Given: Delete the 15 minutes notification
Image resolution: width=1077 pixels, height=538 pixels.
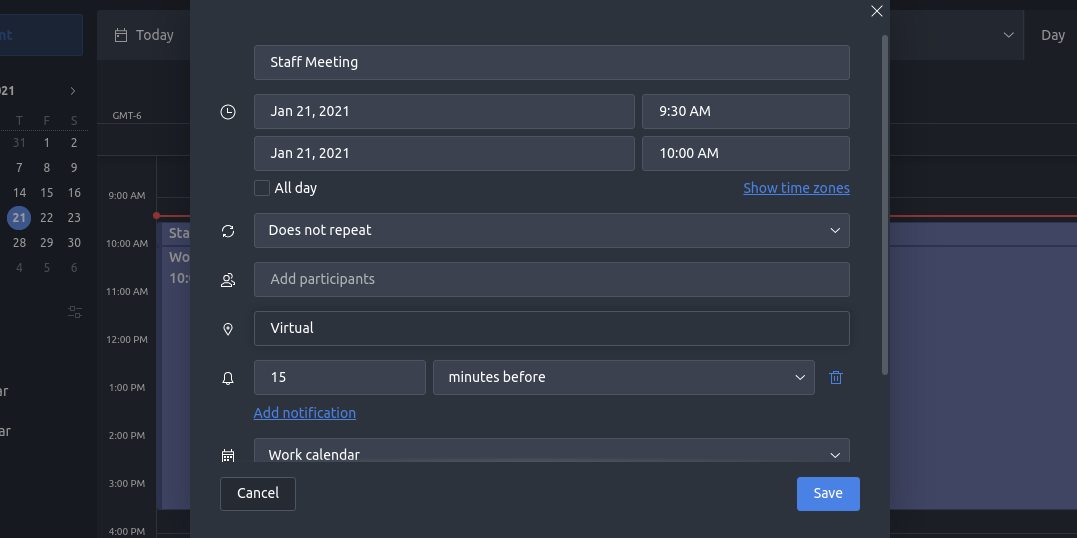Looking at the screenshot, I should click(x=836, y=378).
